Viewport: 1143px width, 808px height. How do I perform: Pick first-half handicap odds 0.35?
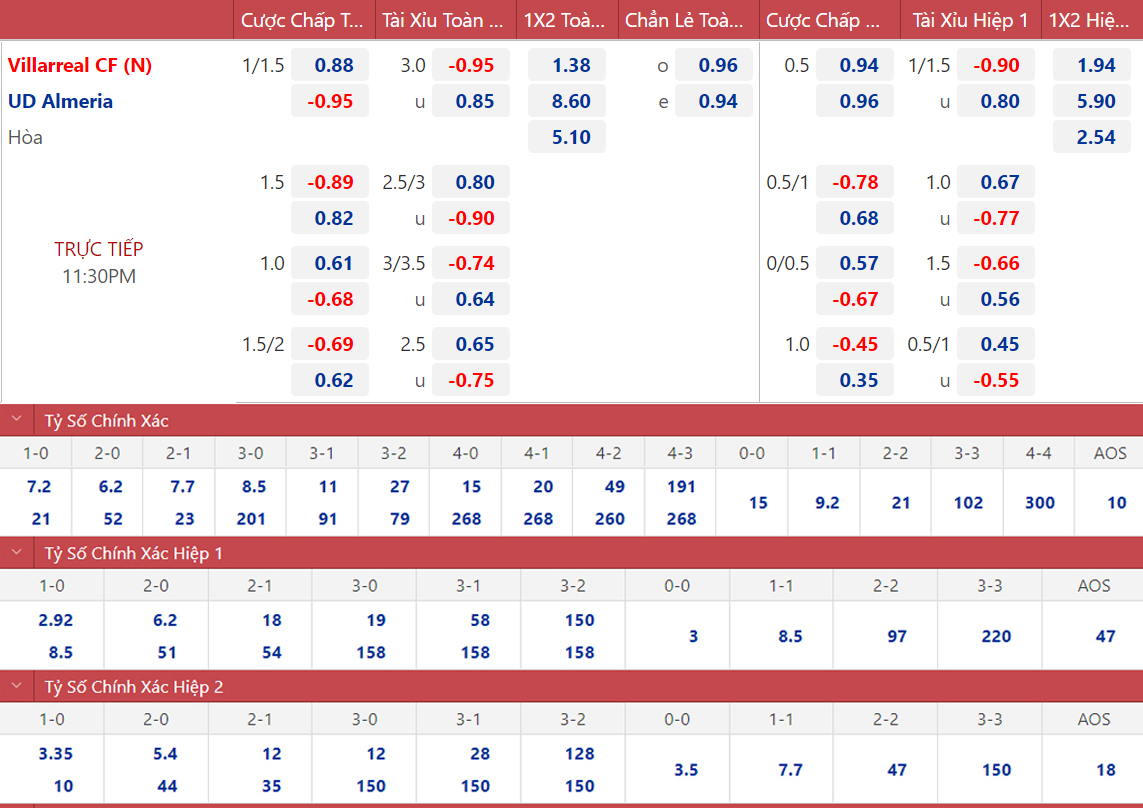(x=855, y=380)
